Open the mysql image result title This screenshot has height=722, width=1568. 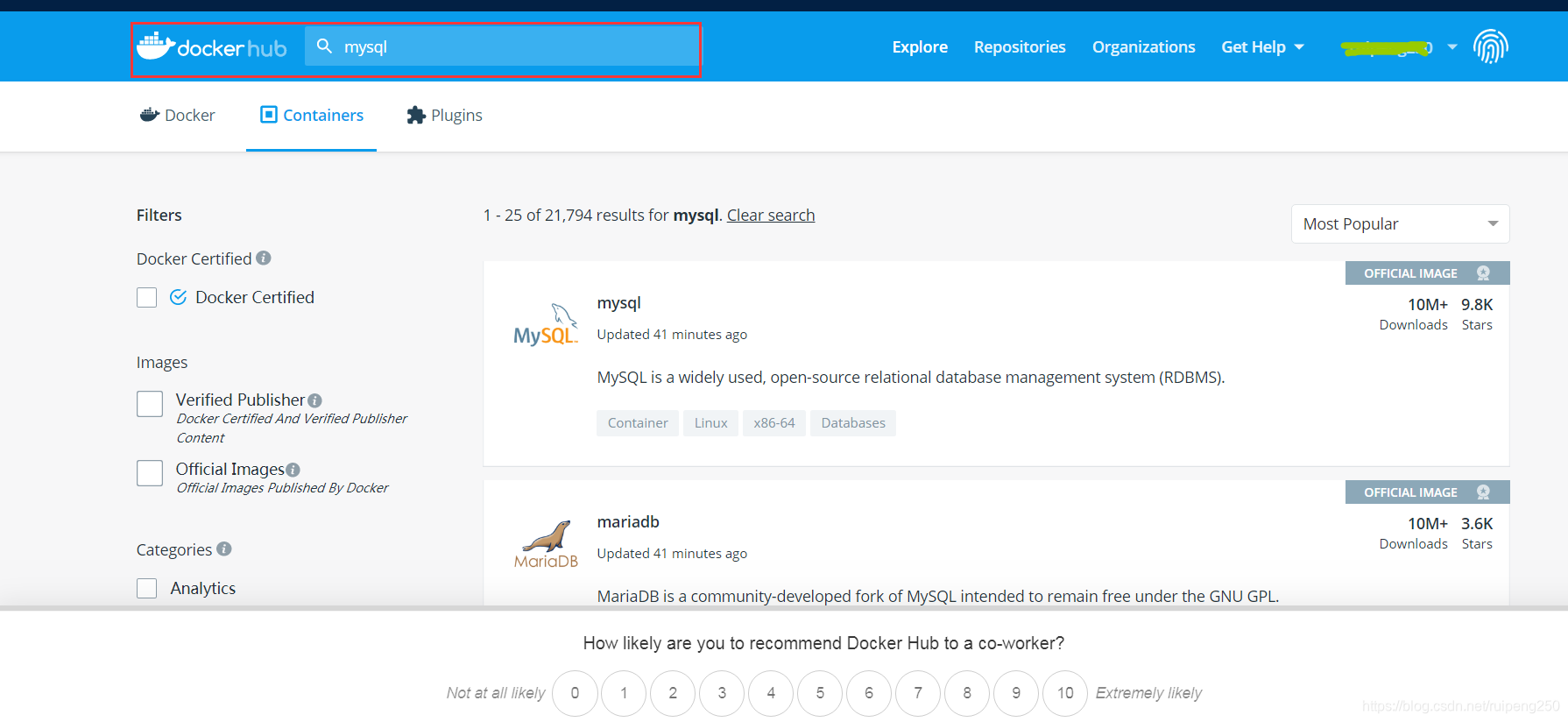pyautogui.click(x=618, y=303)
